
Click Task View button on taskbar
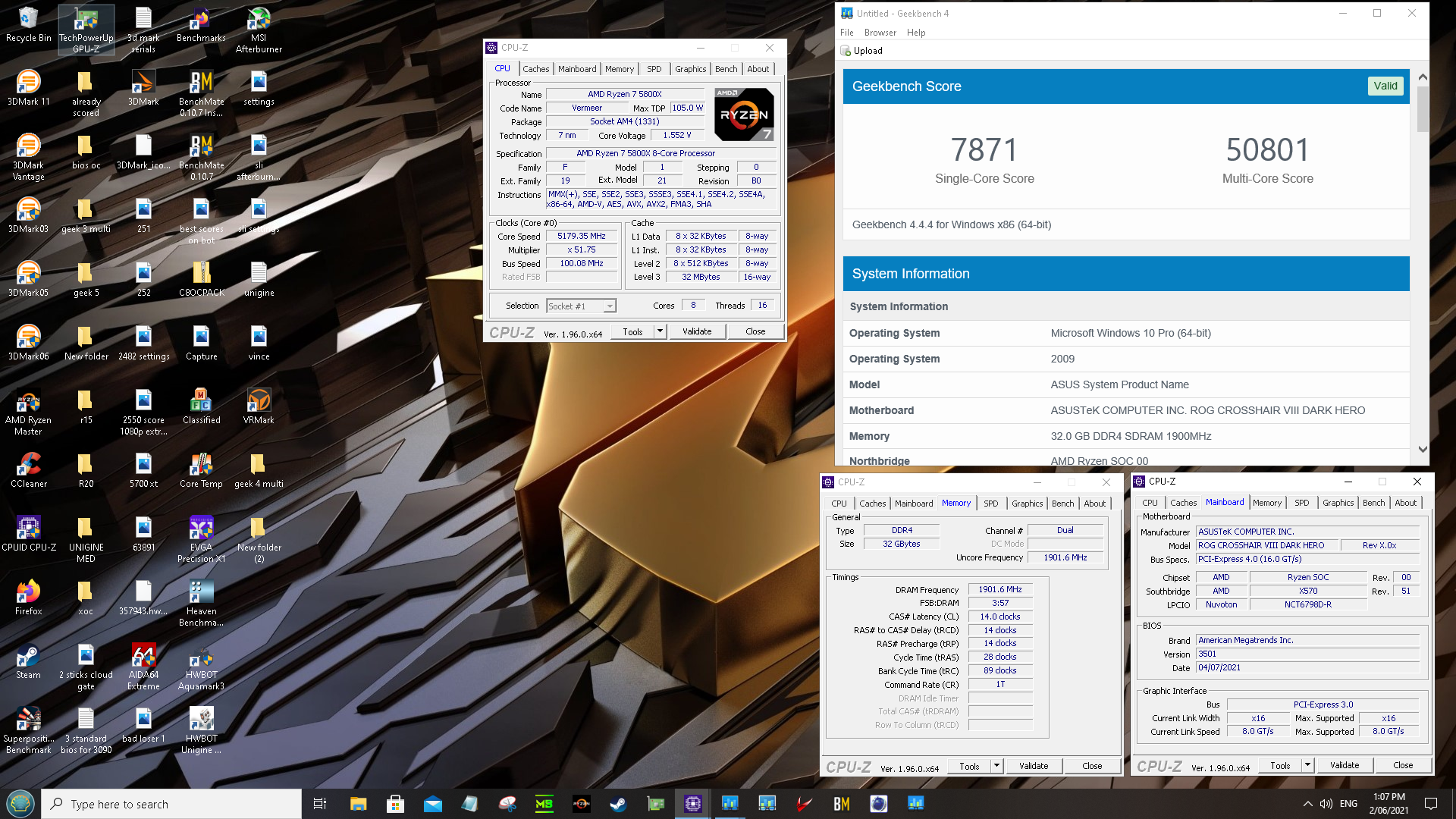click(x=320, y=804)
